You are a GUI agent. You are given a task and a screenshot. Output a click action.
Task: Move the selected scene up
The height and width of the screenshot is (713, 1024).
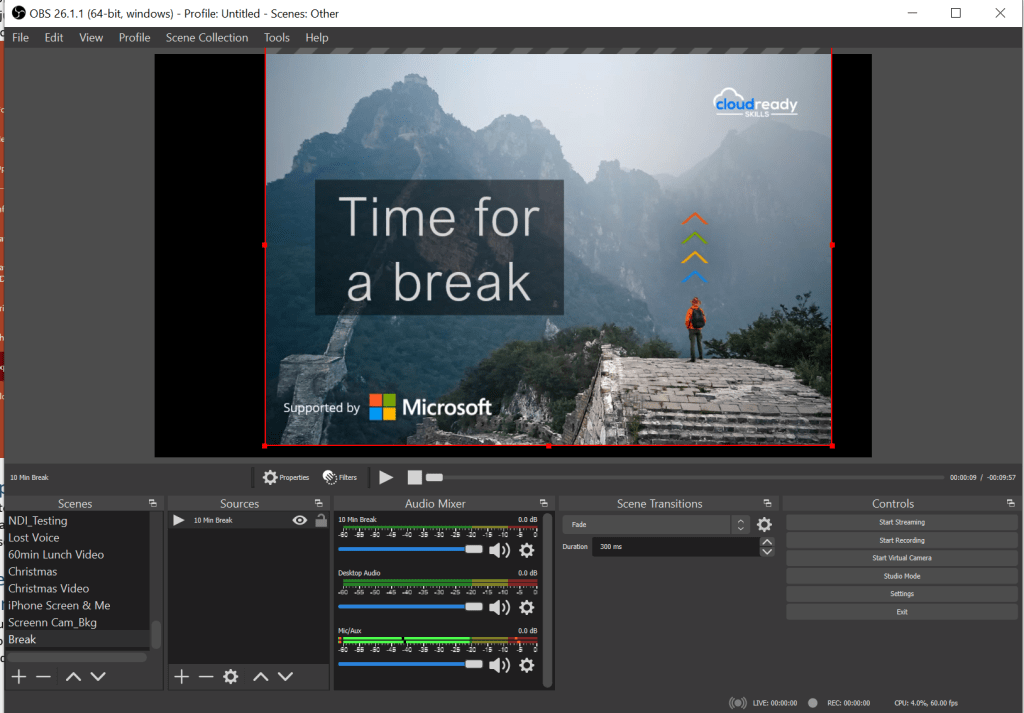(73, 677)
